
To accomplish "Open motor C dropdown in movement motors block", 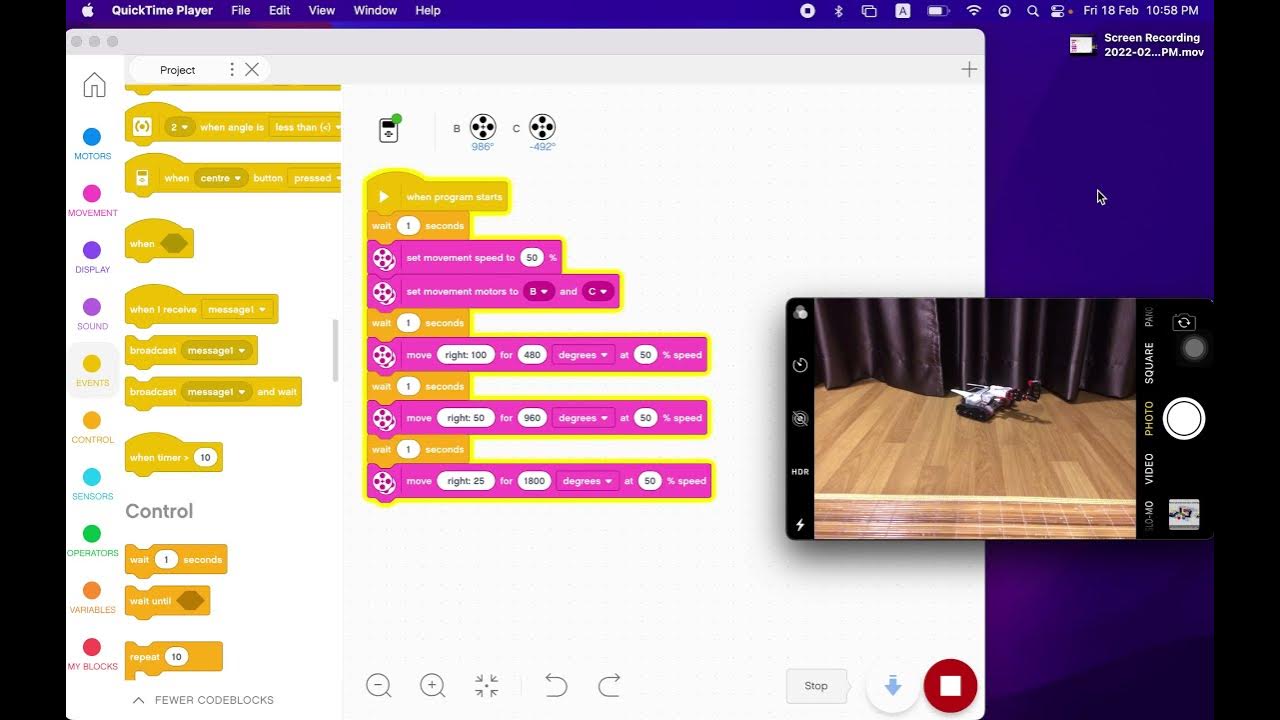I will pos(598,291).
